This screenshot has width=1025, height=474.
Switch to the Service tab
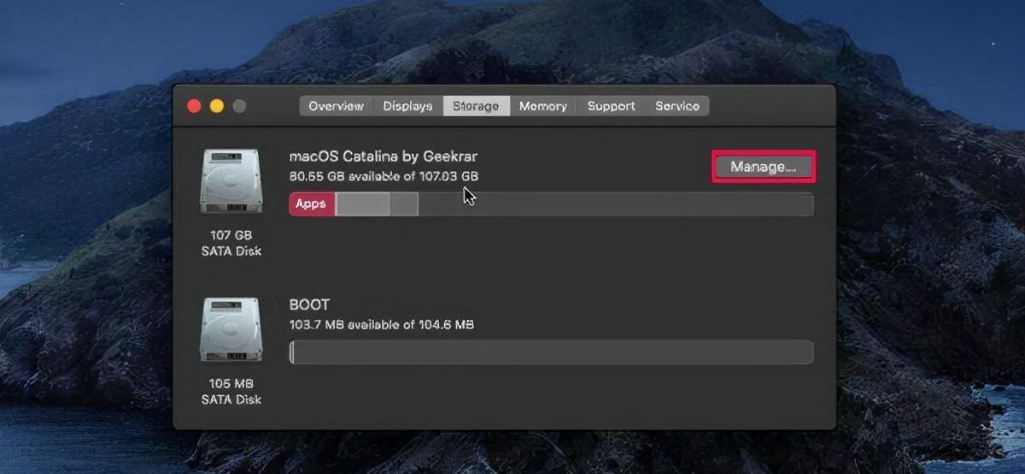[677, 106]
